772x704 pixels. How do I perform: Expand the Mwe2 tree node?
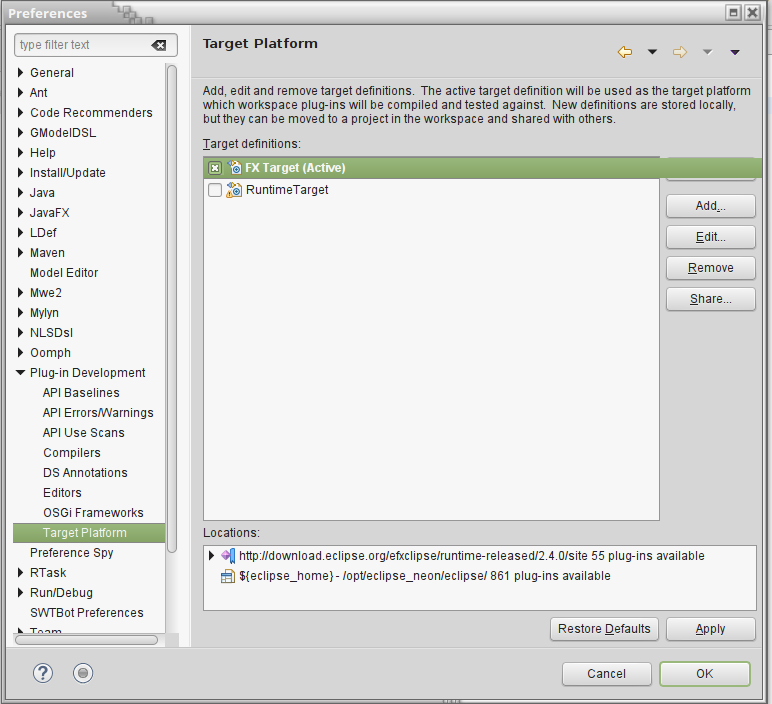point(20,292)
